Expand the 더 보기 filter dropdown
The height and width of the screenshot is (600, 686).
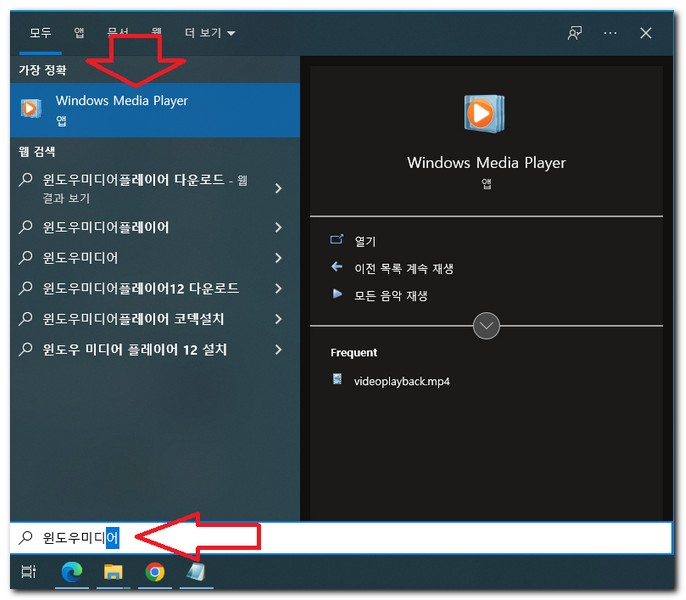click(x=210, y=33)
